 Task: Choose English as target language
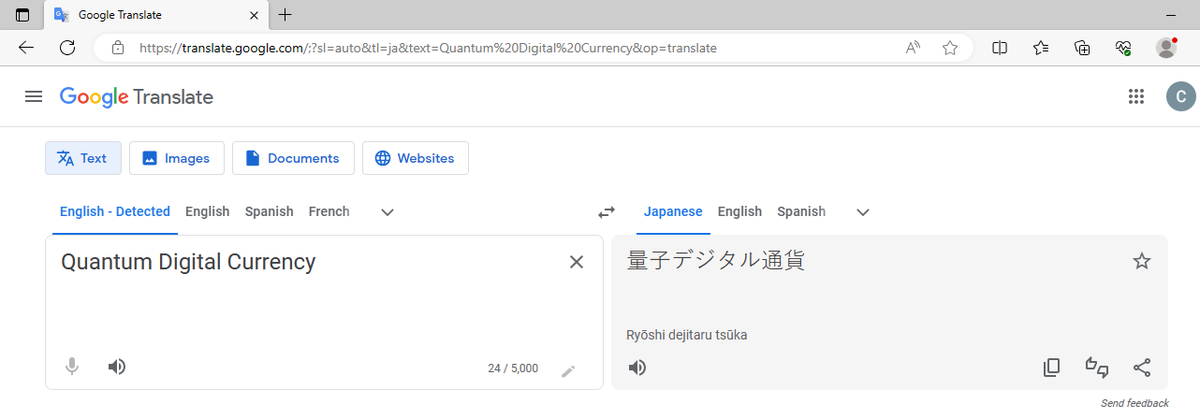click(740, 212)
